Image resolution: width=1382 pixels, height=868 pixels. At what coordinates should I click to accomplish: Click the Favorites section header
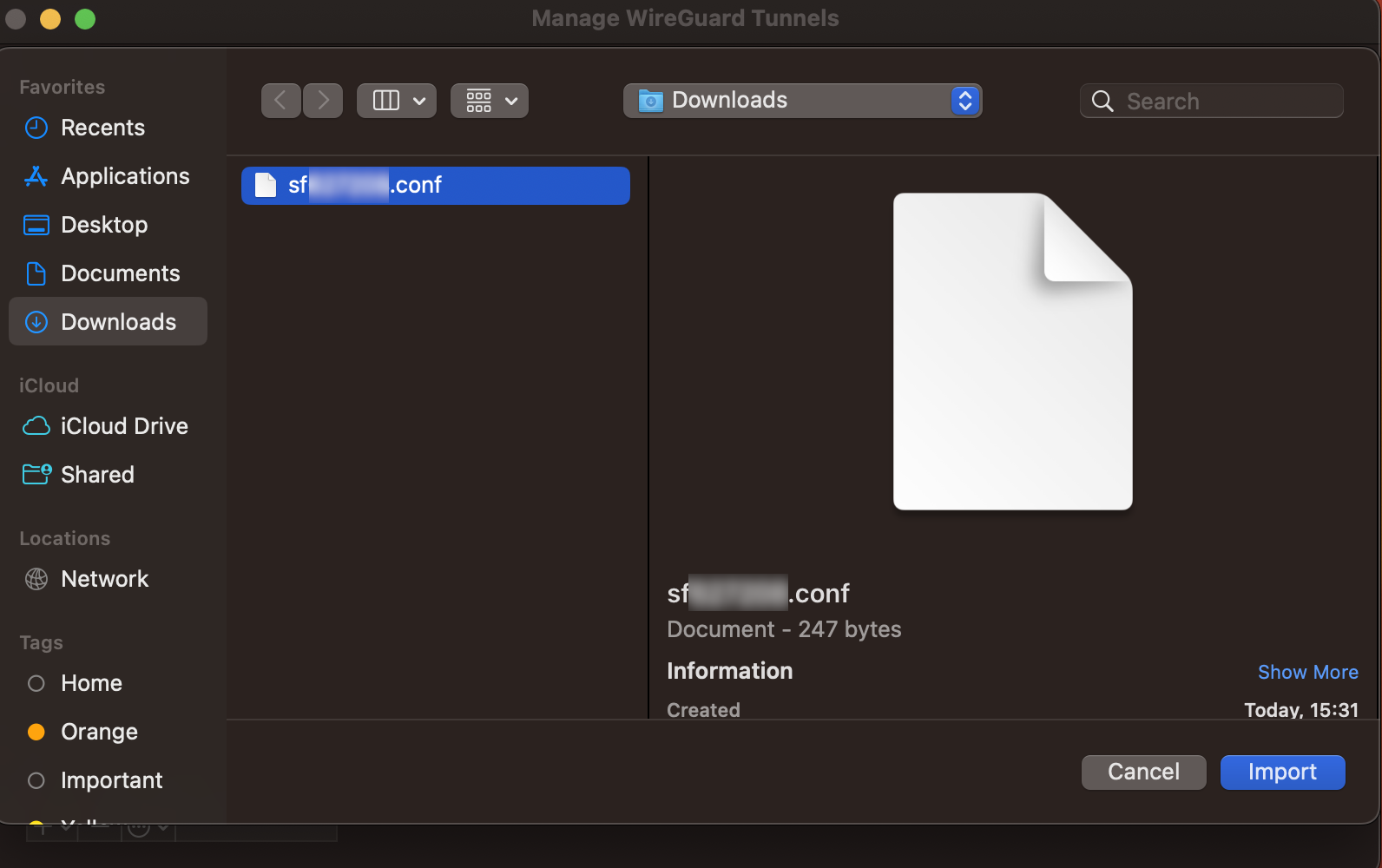63,87
